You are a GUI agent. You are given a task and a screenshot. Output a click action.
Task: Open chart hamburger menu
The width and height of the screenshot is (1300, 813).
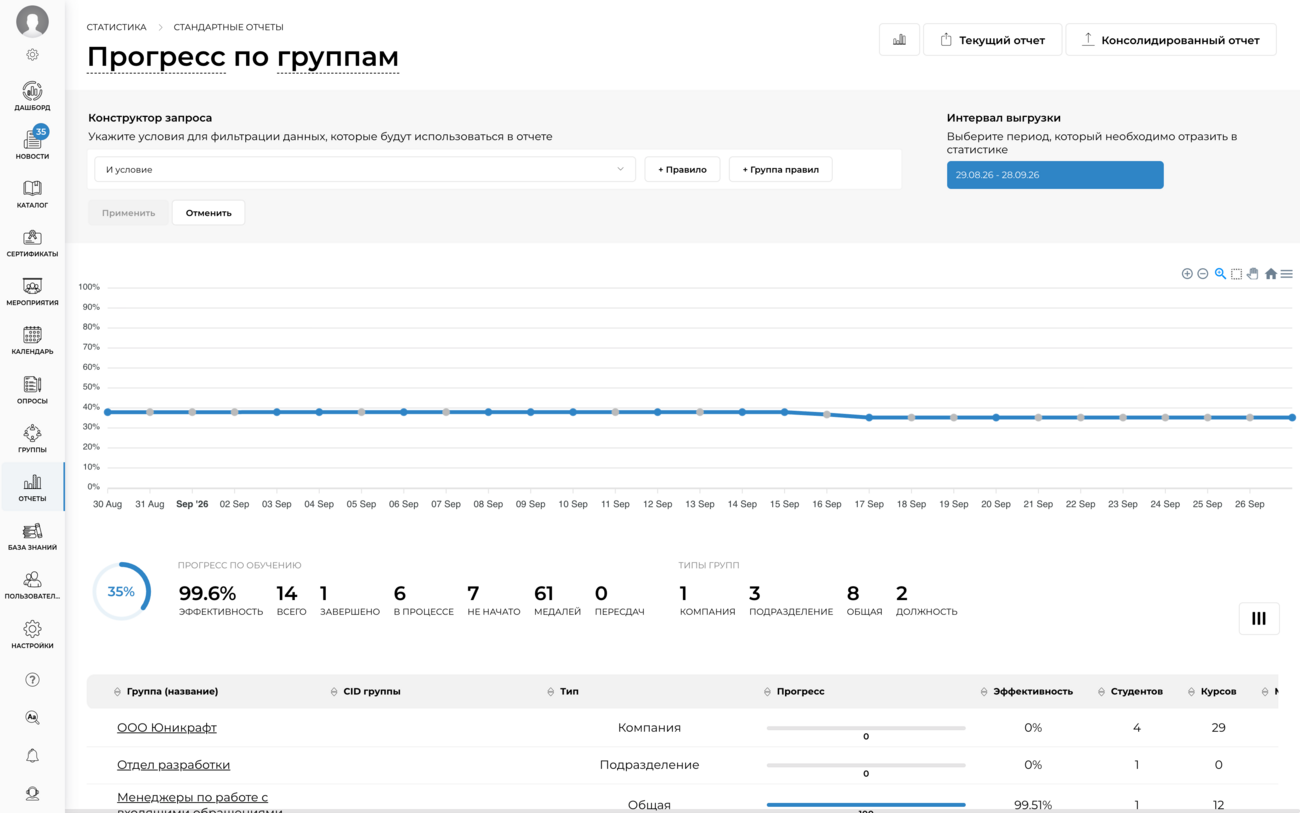(1287, 274)
